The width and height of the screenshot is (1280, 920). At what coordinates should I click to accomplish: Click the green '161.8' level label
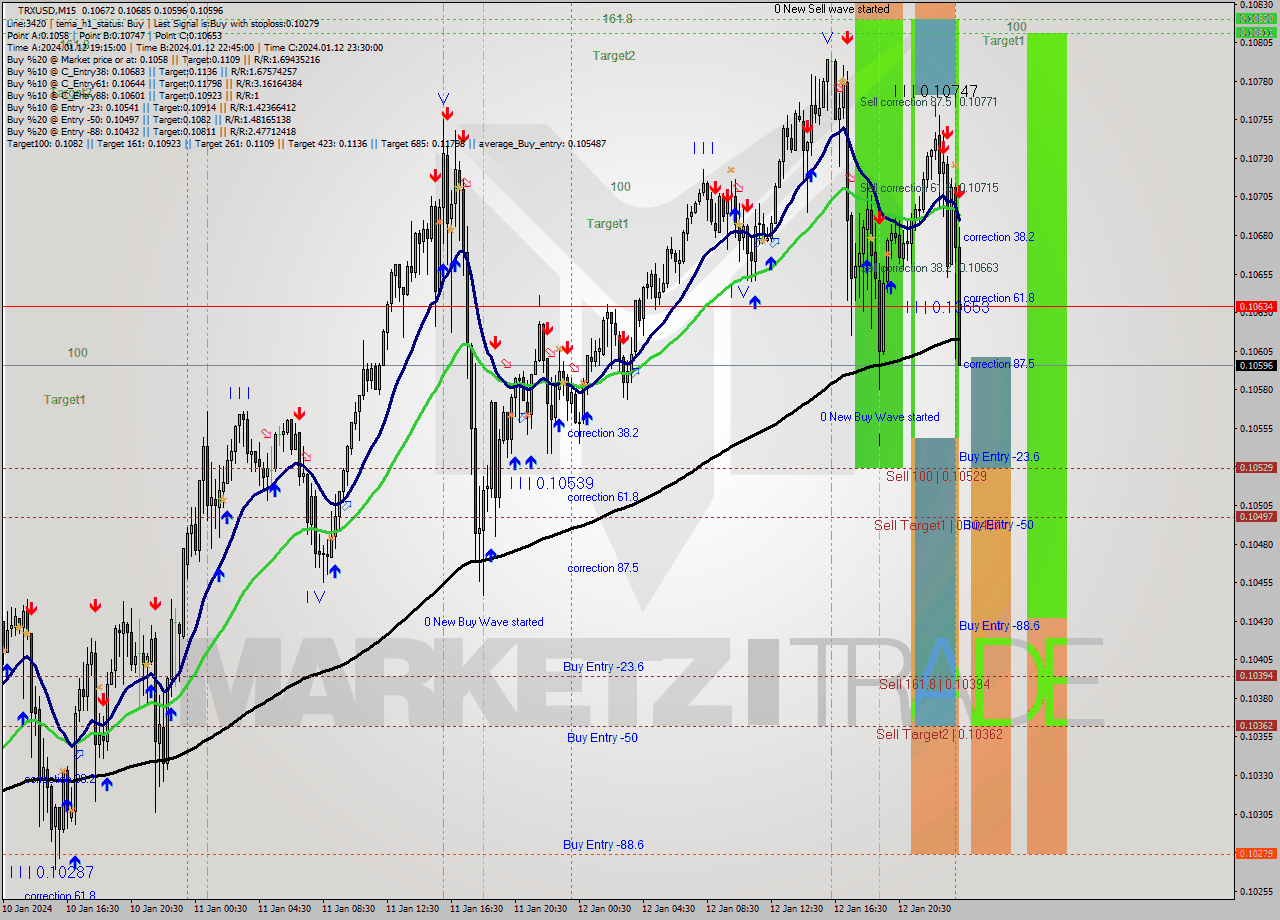pos(617,19)
